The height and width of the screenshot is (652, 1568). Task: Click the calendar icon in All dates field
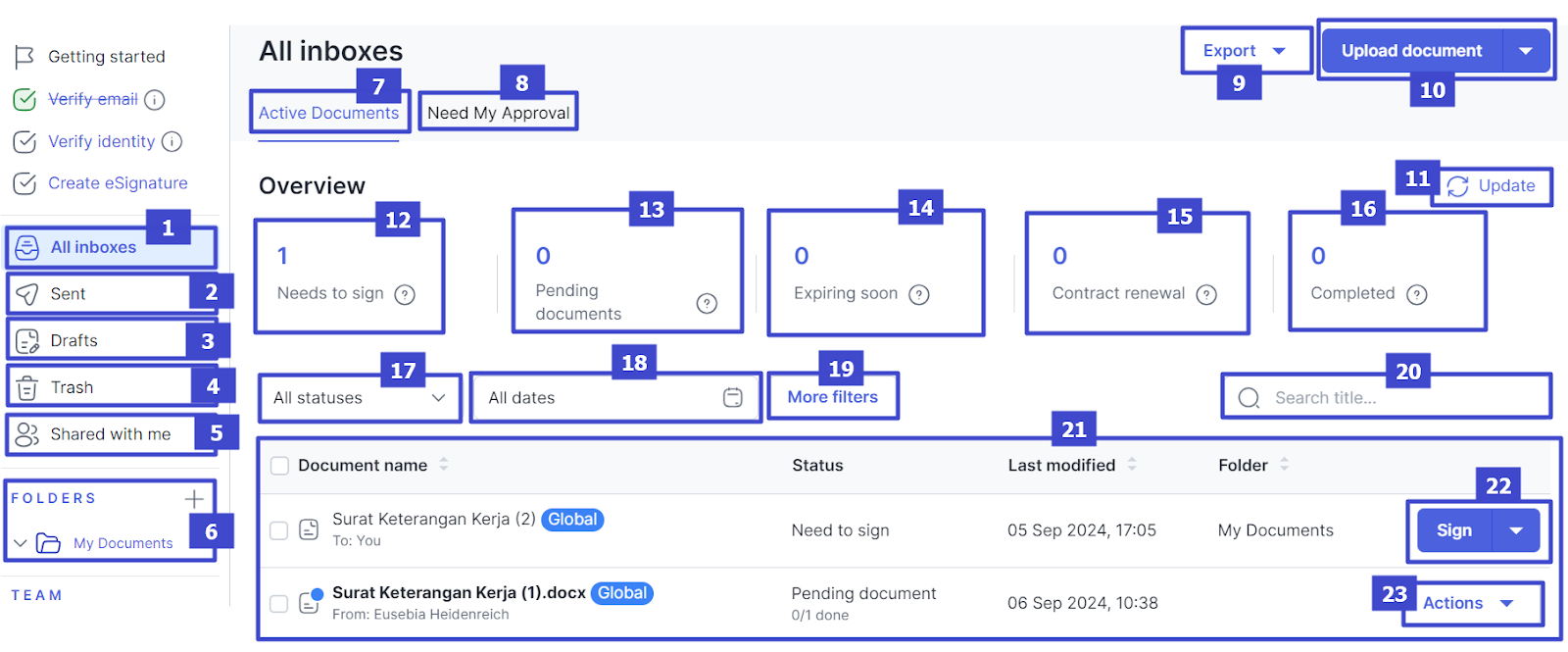point(732,398)
